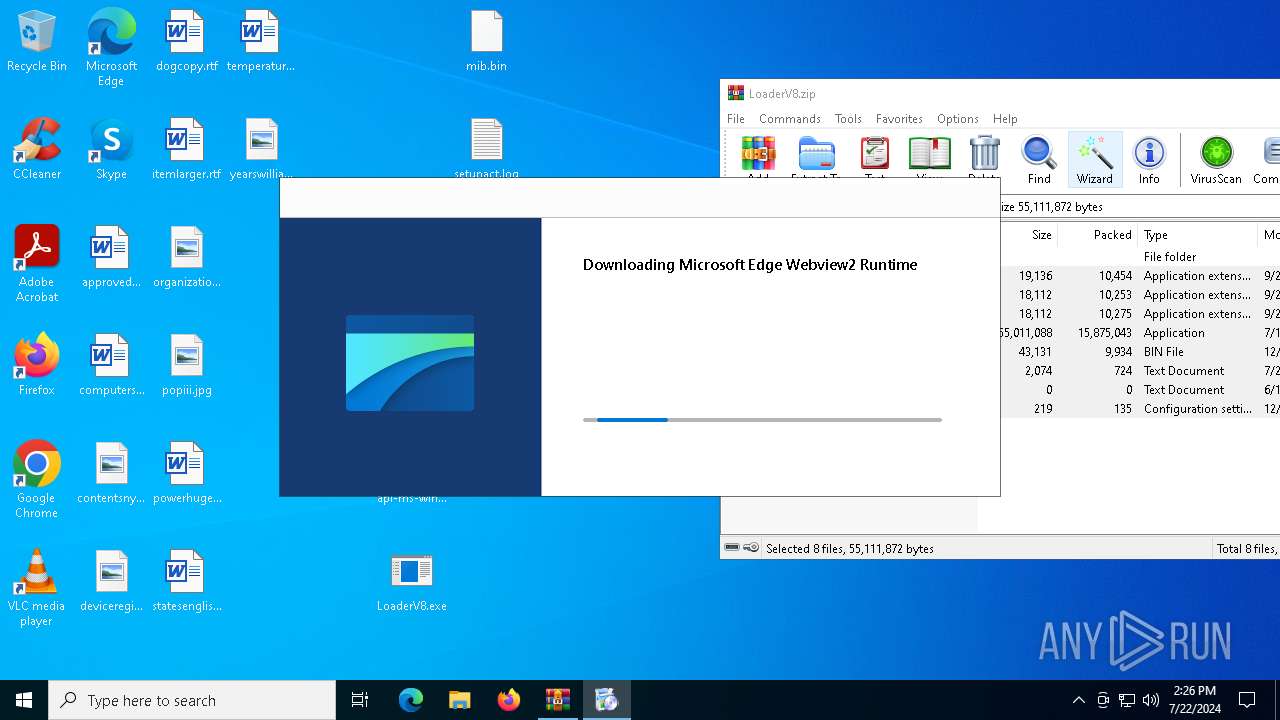This screenshot has width=1280, height=720.
Task: Select the organizatio... image file
Action: (x=186, y=258)
